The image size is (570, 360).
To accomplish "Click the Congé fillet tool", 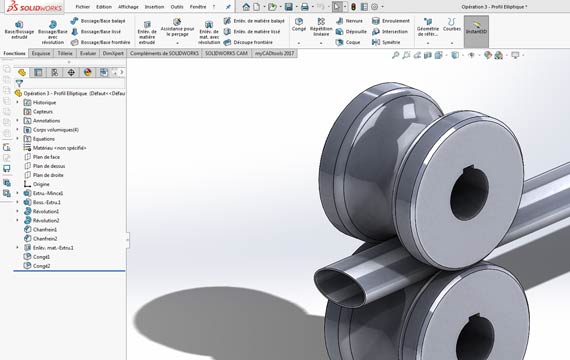I will (x=299, y=24).
